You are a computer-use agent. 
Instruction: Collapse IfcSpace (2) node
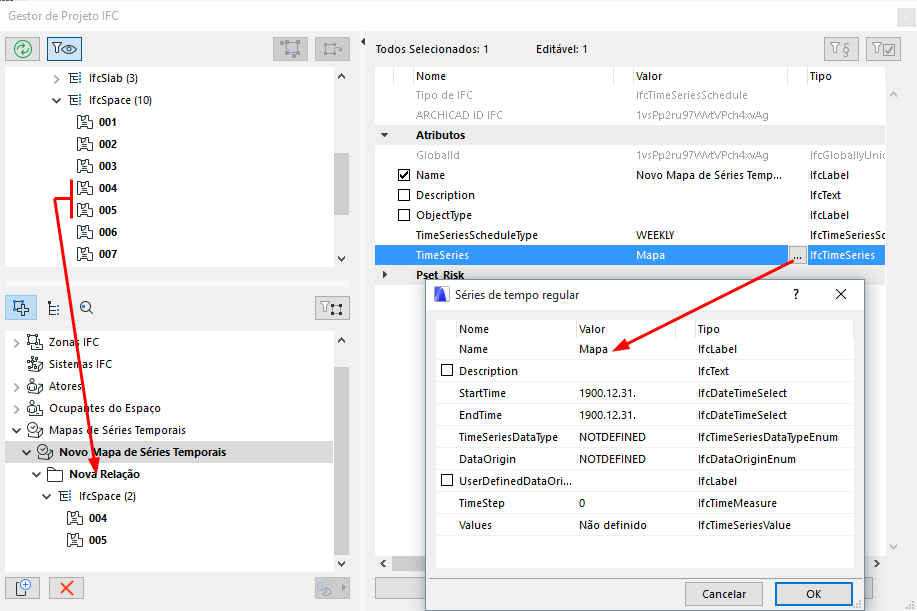point(47,496)
